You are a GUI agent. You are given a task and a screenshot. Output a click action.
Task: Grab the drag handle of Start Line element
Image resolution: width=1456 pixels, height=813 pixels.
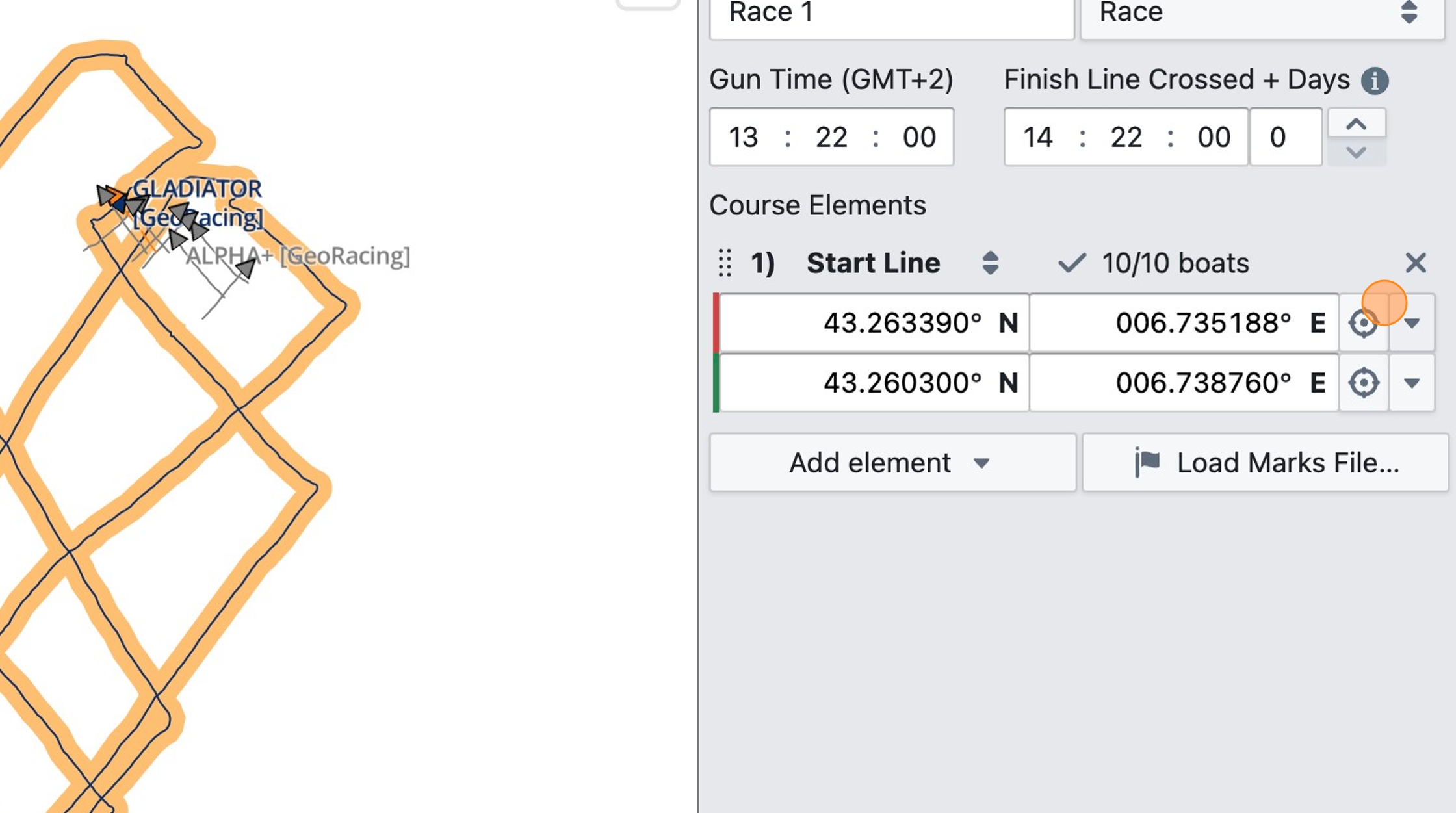pos(725,263)
